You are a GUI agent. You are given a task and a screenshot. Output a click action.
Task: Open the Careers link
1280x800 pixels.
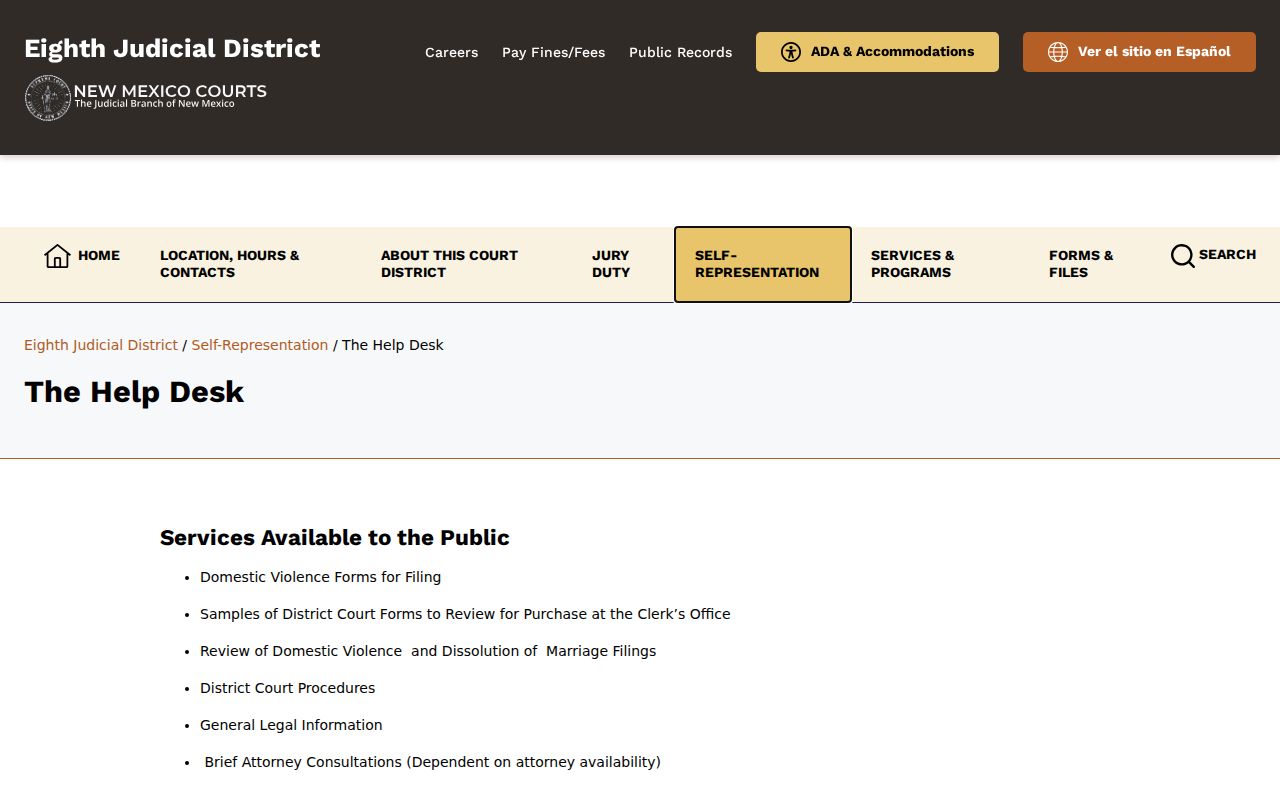tap(451, 52)
